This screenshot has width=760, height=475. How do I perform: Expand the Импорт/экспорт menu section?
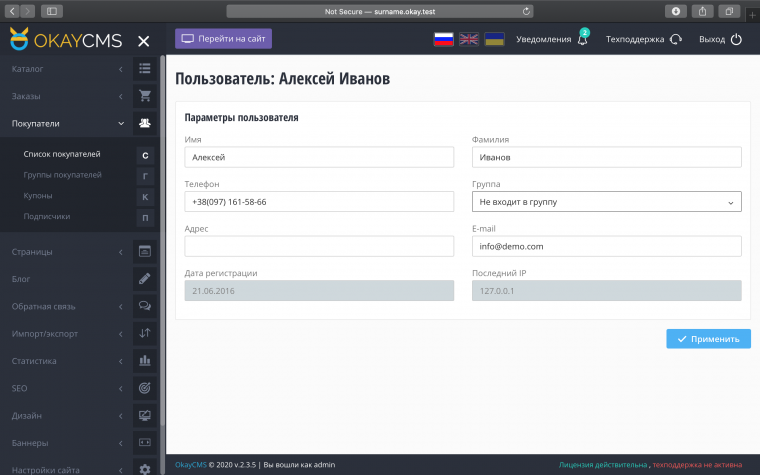(x=66, y=334)
